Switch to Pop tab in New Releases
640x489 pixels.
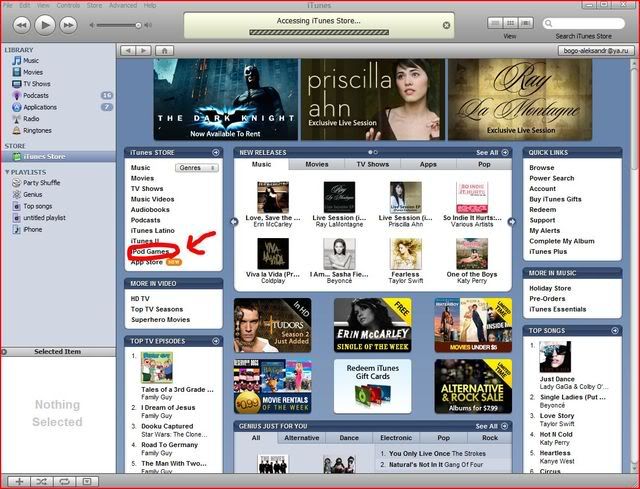[484, 164]
